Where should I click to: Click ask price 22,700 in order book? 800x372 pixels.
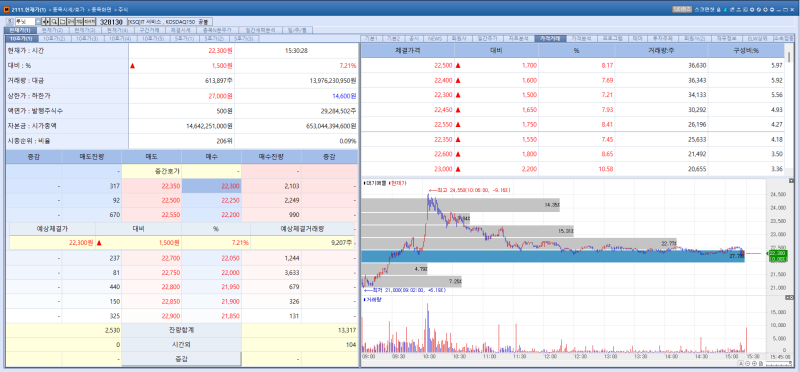152,259
